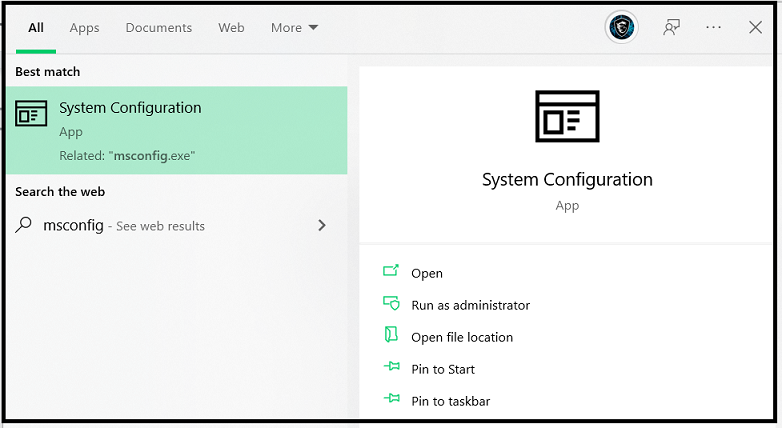Viewport: 782px width, 428px height.
Task: Open the three-dots options menu
Action: pos(713,27)
